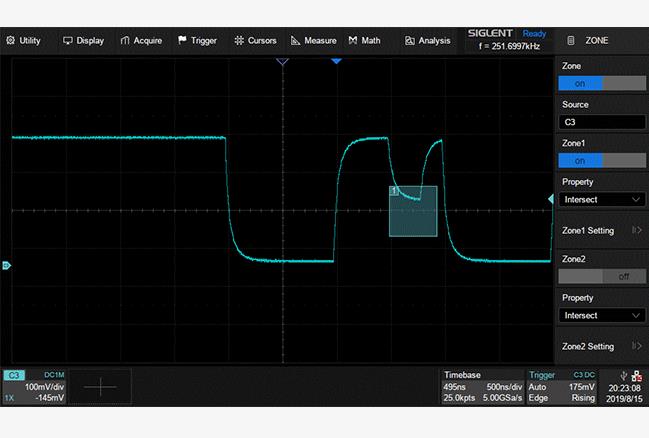Open the Display menu

pos(84,41)
